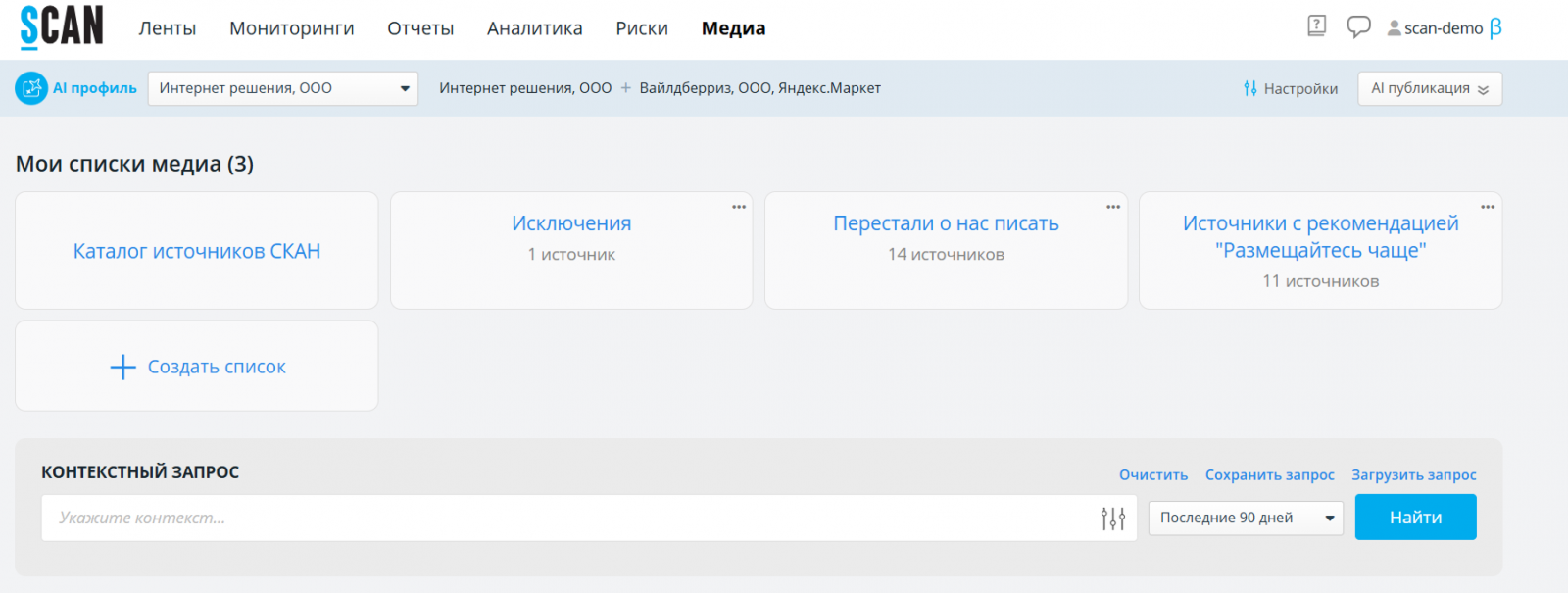This screenshot has width=1568, height=593.
Task: Open the Каталог источников СКАН card
Action: pos(197,251)
